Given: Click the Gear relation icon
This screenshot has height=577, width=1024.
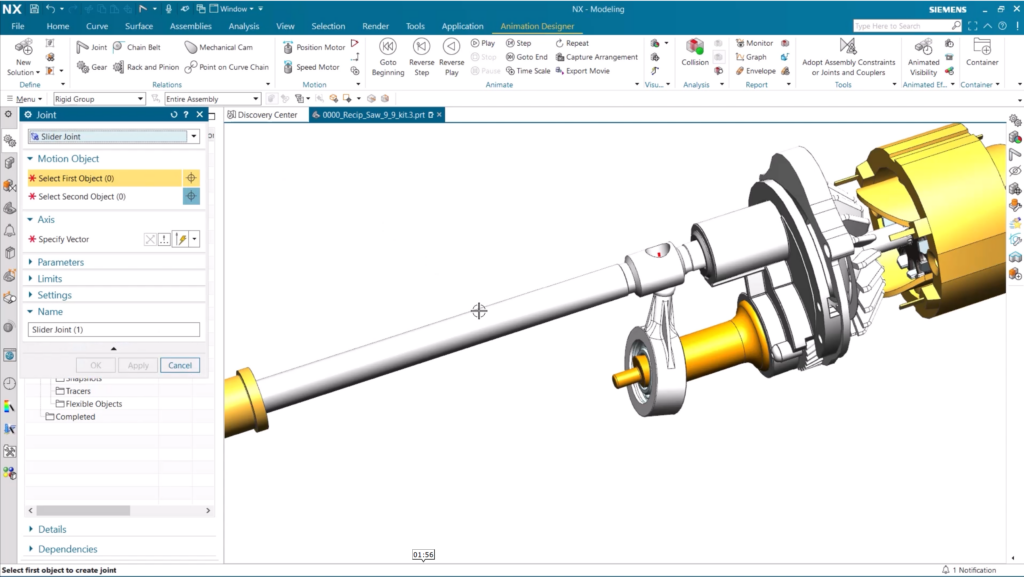Looking at the screenshot, I should [83, 67].
